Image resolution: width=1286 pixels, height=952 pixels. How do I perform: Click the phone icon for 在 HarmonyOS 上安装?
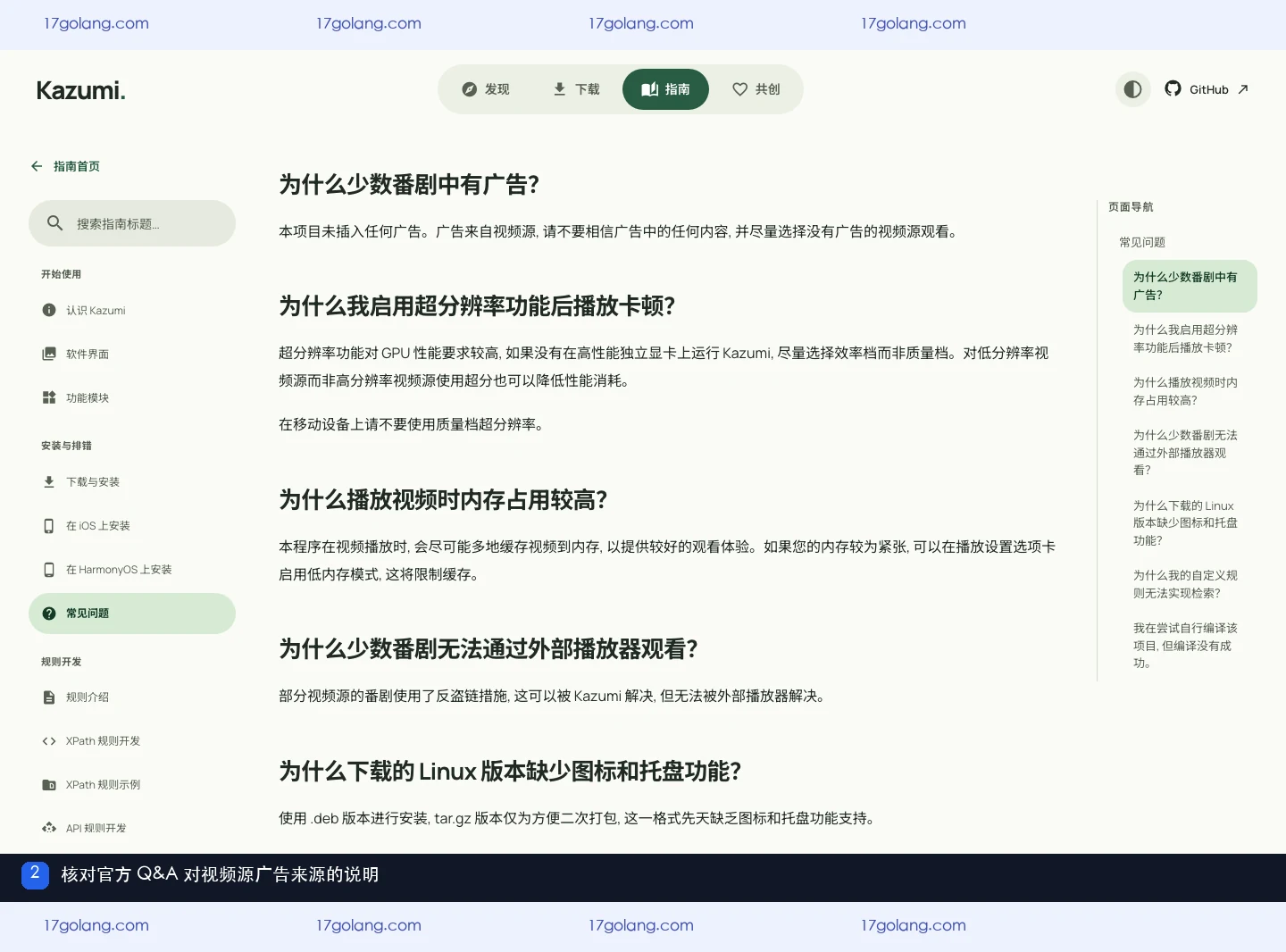(49, 569)
